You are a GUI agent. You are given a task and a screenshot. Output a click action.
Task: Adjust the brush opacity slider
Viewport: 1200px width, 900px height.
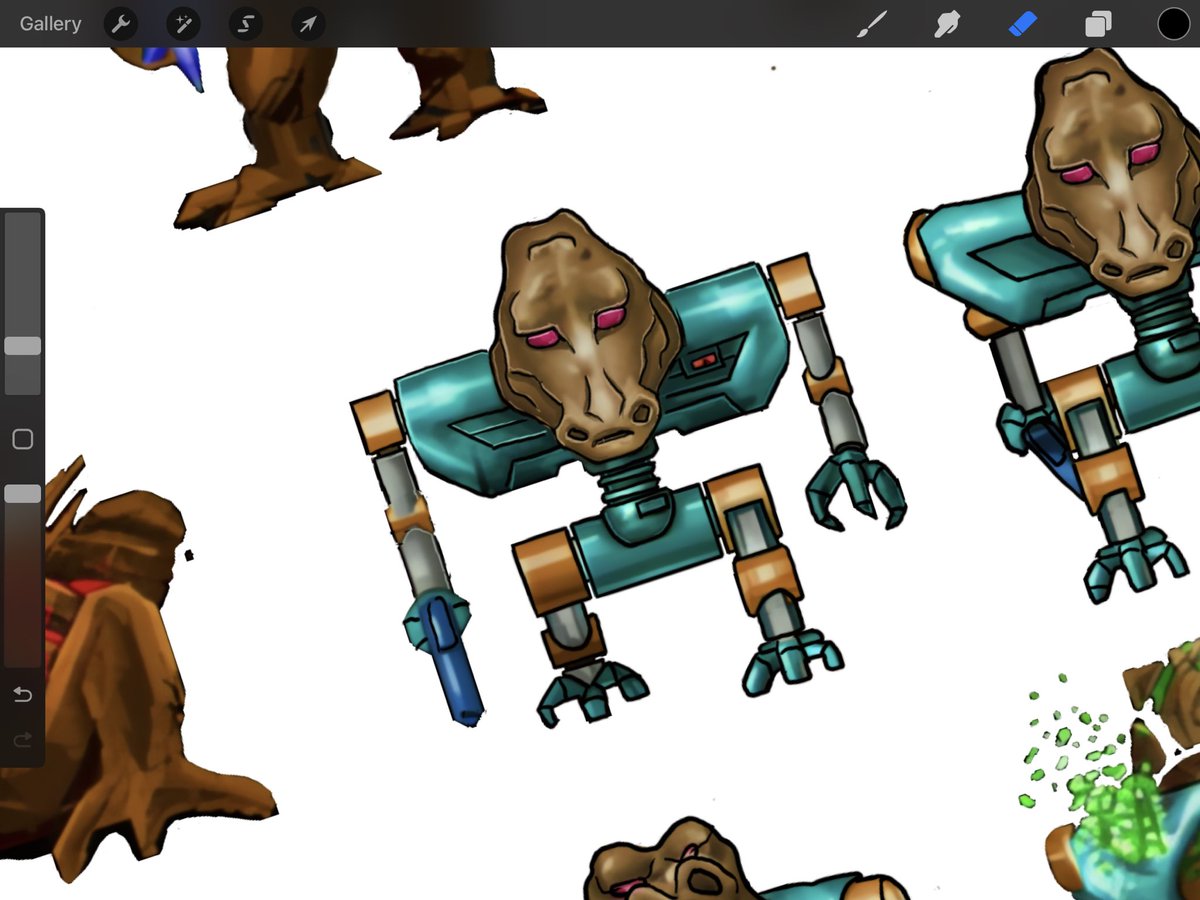point(21,492)
